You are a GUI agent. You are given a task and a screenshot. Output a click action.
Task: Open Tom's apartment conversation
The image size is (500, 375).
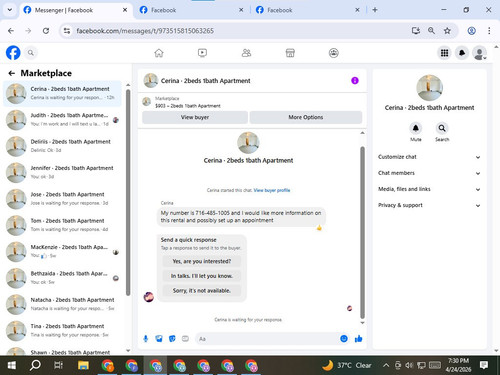coord(63,225)
